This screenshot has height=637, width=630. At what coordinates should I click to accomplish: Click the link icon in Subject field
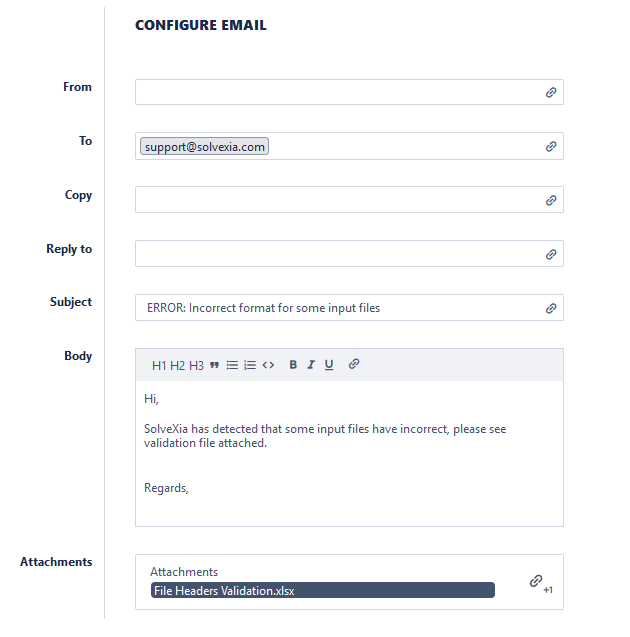tap(551, 308)
